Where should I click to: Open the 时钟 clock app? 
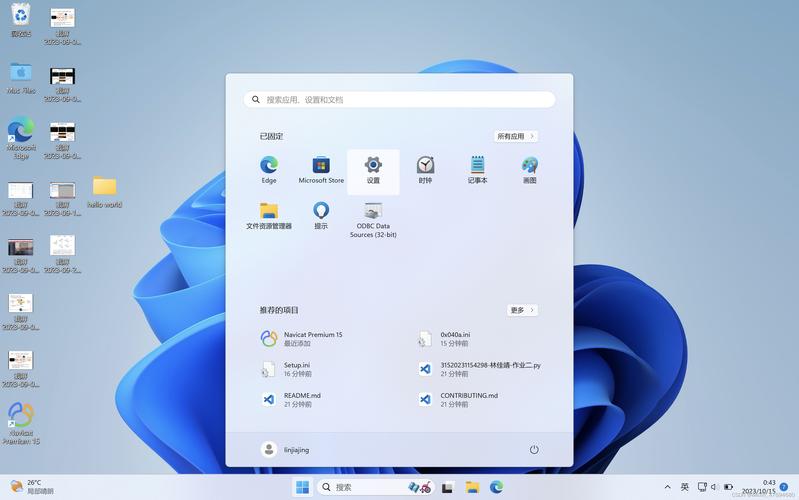[x=425, y=166]
